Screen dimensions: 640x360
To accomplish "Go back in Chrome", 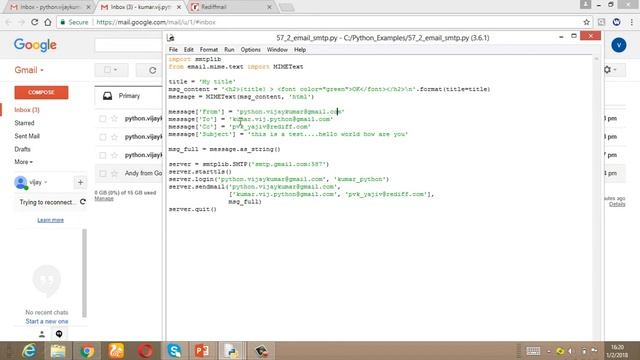I will [x=8, y=22].
